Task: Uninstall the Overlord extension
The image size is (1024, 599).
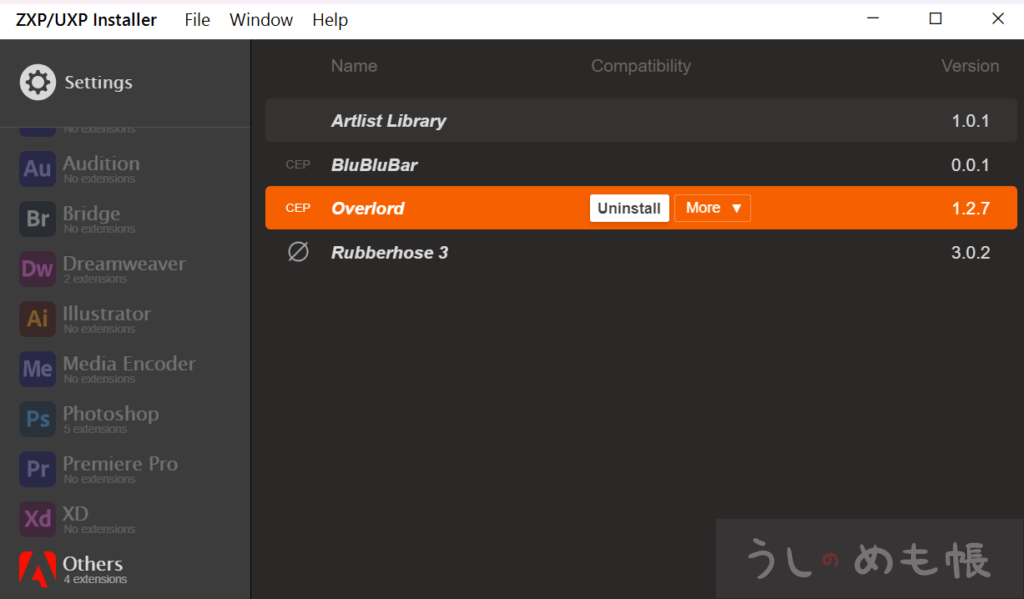Action: coord(629,208)
